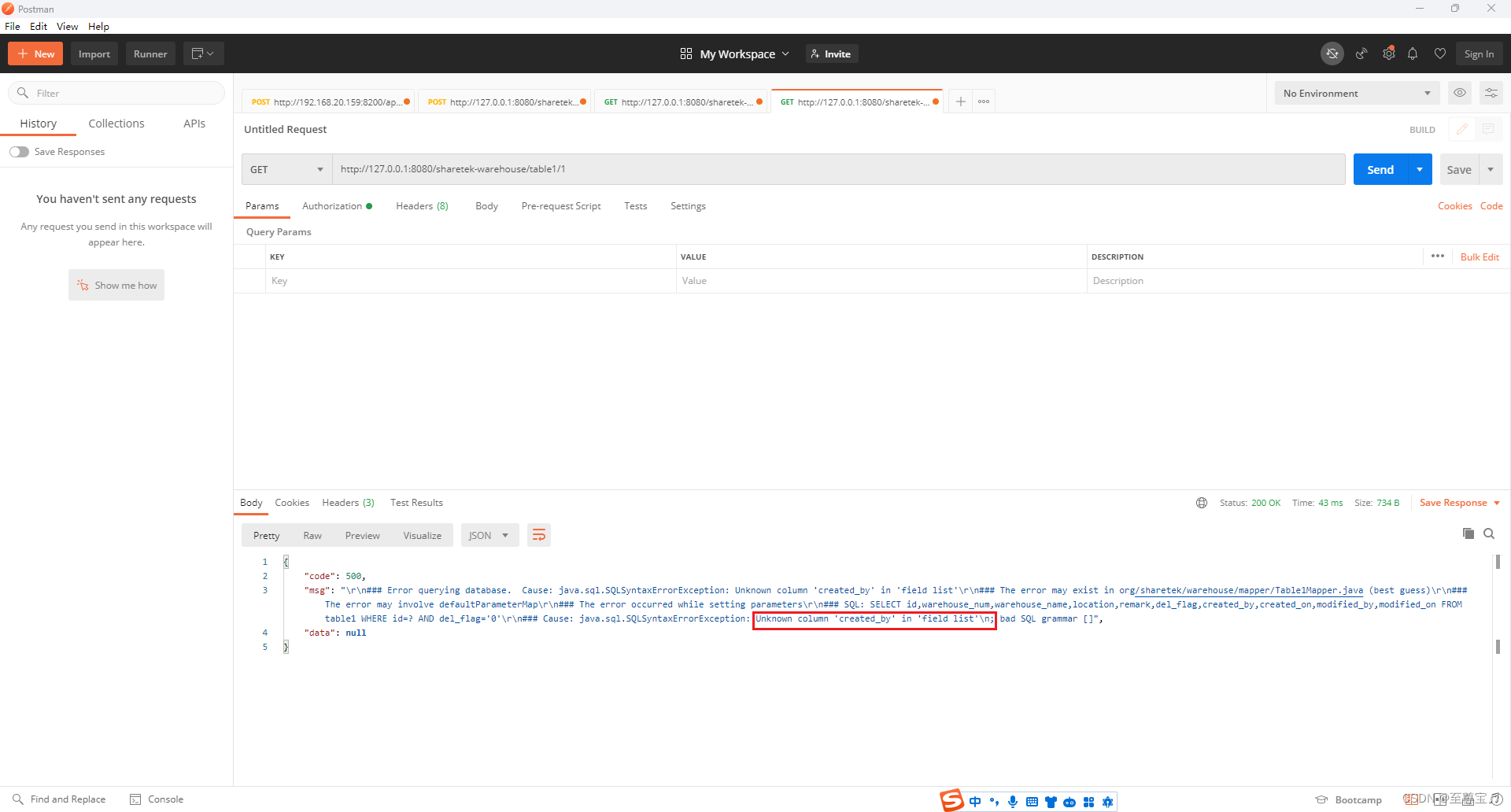
Task: Click the heart icon in header
Action: tap(1439, 54)
